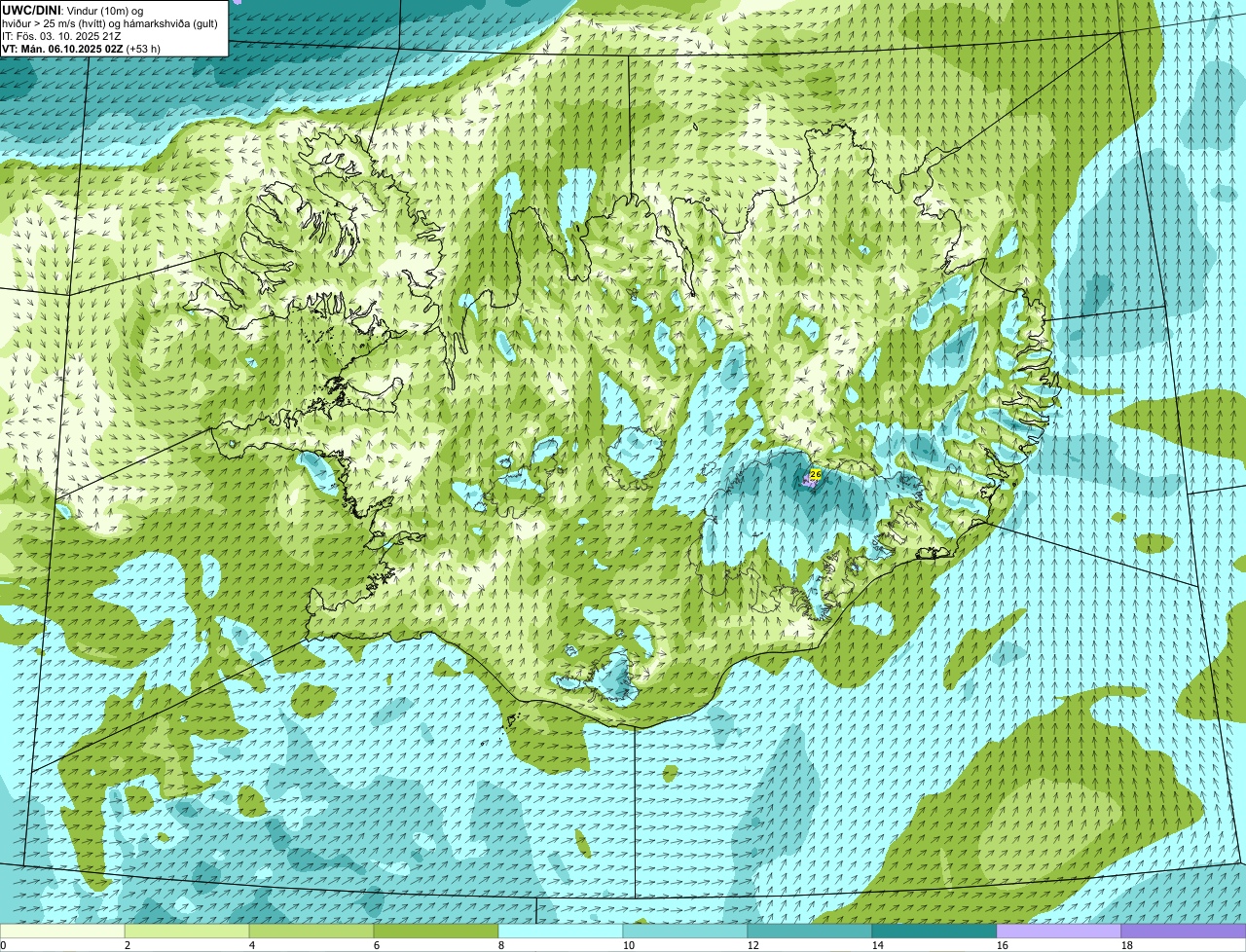Click the 8–10 m/s pale cyan legend swatch
1246x952 pixels.
(561, 931)
